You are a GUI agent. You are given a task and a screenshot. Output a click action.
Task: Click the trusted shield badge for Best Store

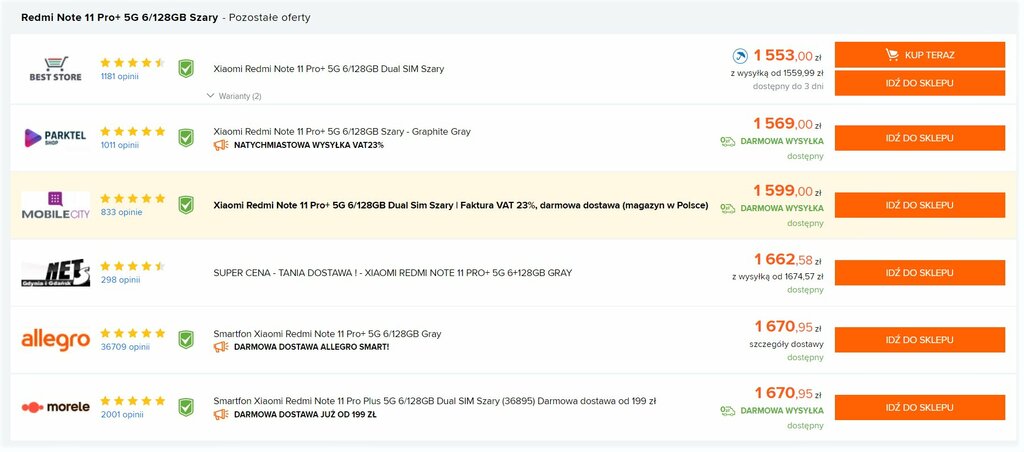pyautogui.click(x=186, y=69)
